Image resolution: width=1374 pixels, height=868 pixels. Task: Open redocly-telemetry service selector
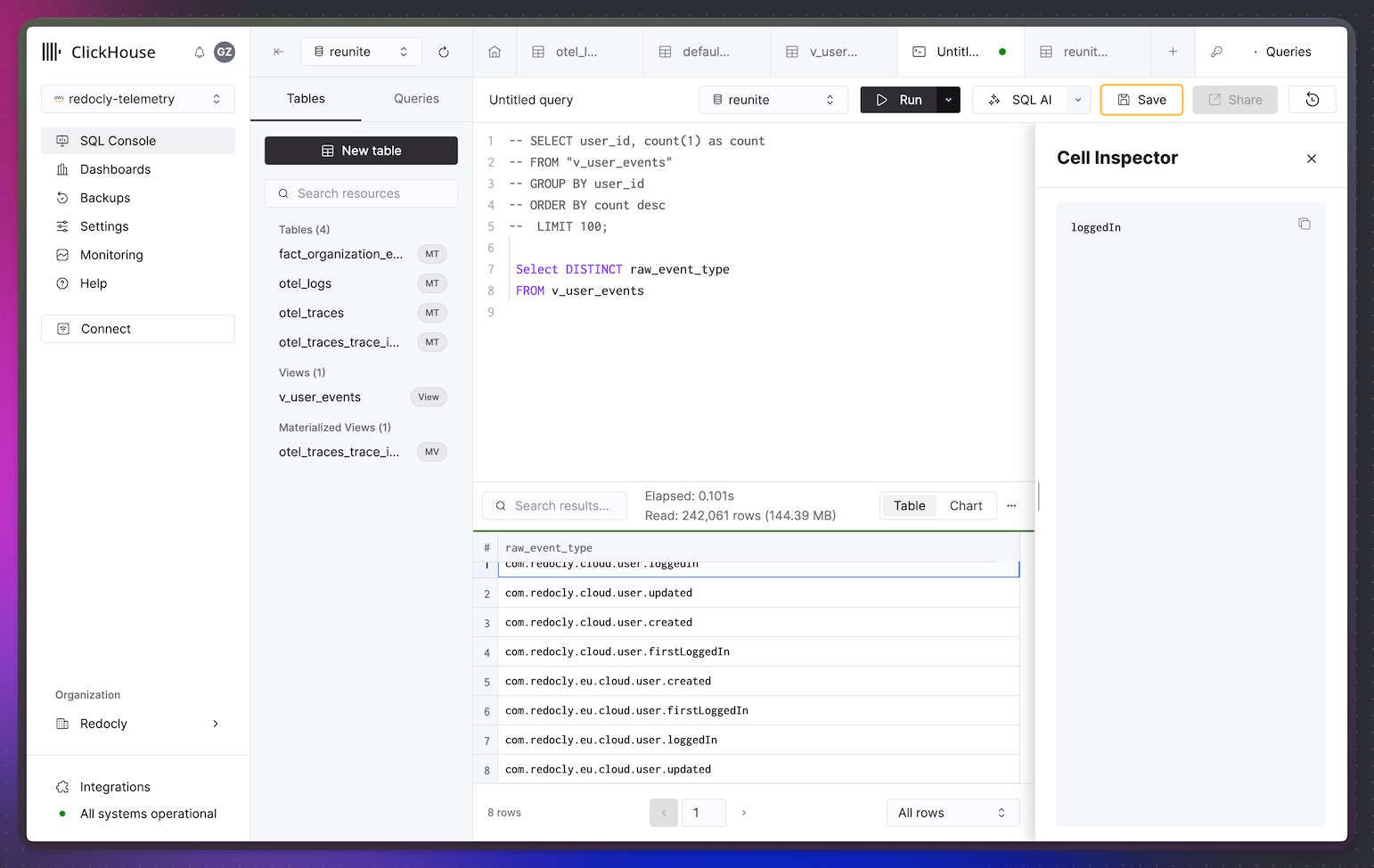click(138, 99)
